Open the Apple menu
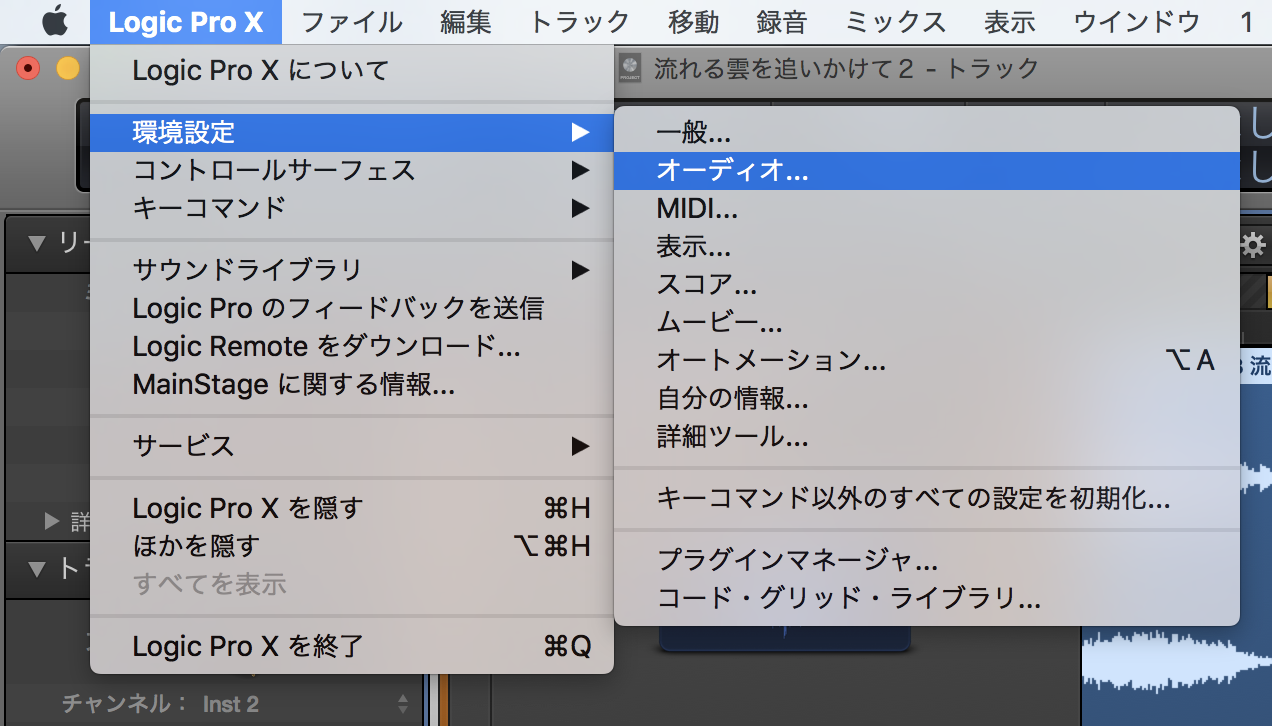 [54, 21]
